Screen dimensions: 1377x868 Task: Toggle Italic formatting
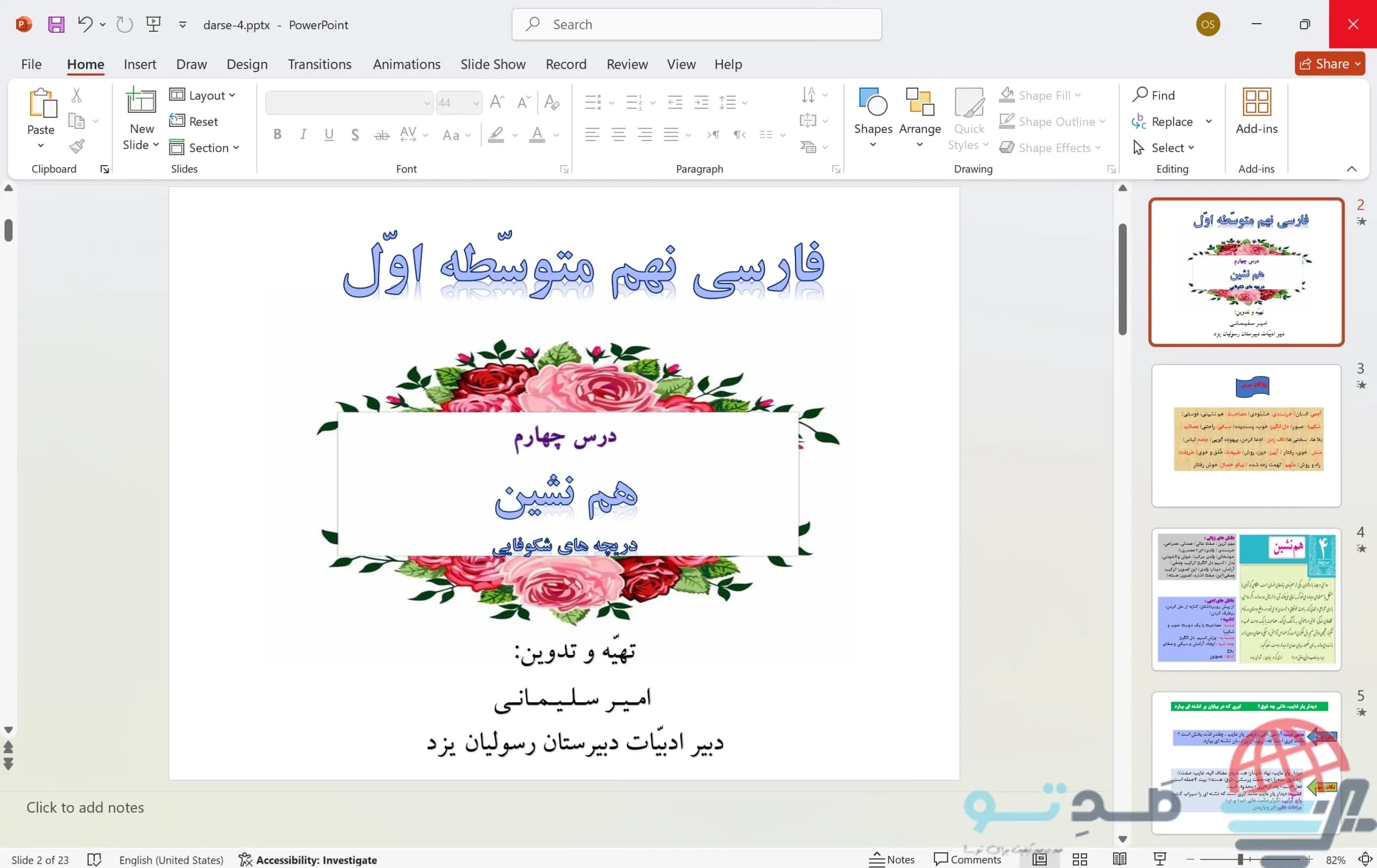point(303,134)
